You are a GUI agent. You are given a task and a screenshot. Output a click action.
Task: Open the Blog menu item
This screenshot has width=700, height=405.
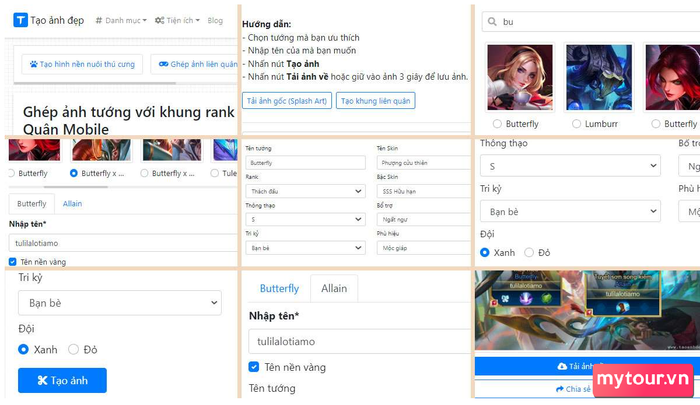(215, 20)
